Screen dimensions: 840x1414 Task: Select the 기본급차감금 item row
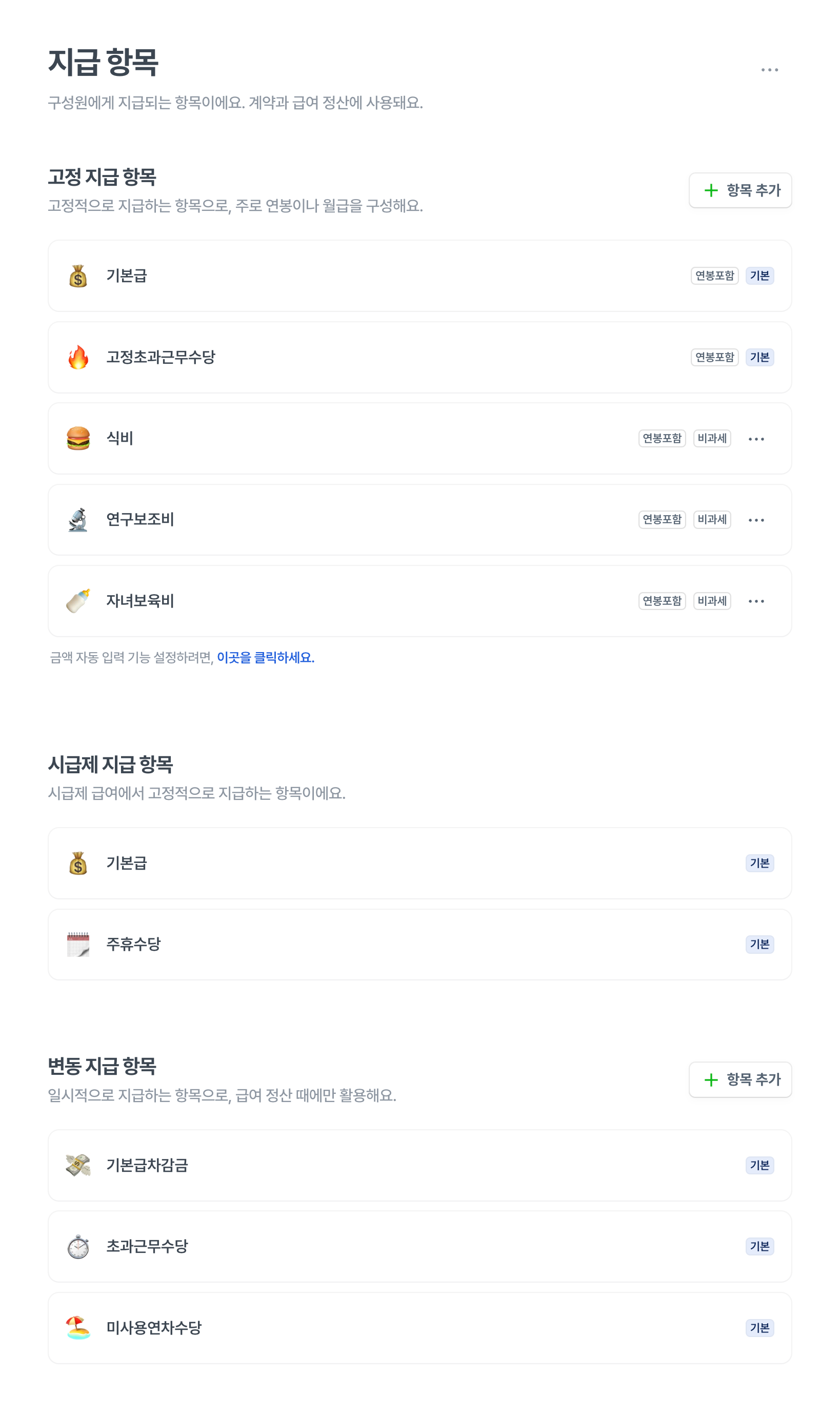point(396,1165)
